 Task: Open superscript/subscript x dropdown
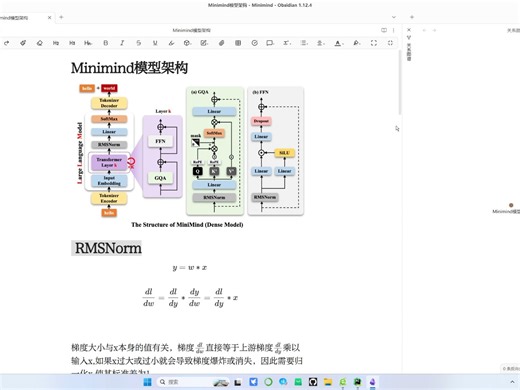[x=287, y=43]
